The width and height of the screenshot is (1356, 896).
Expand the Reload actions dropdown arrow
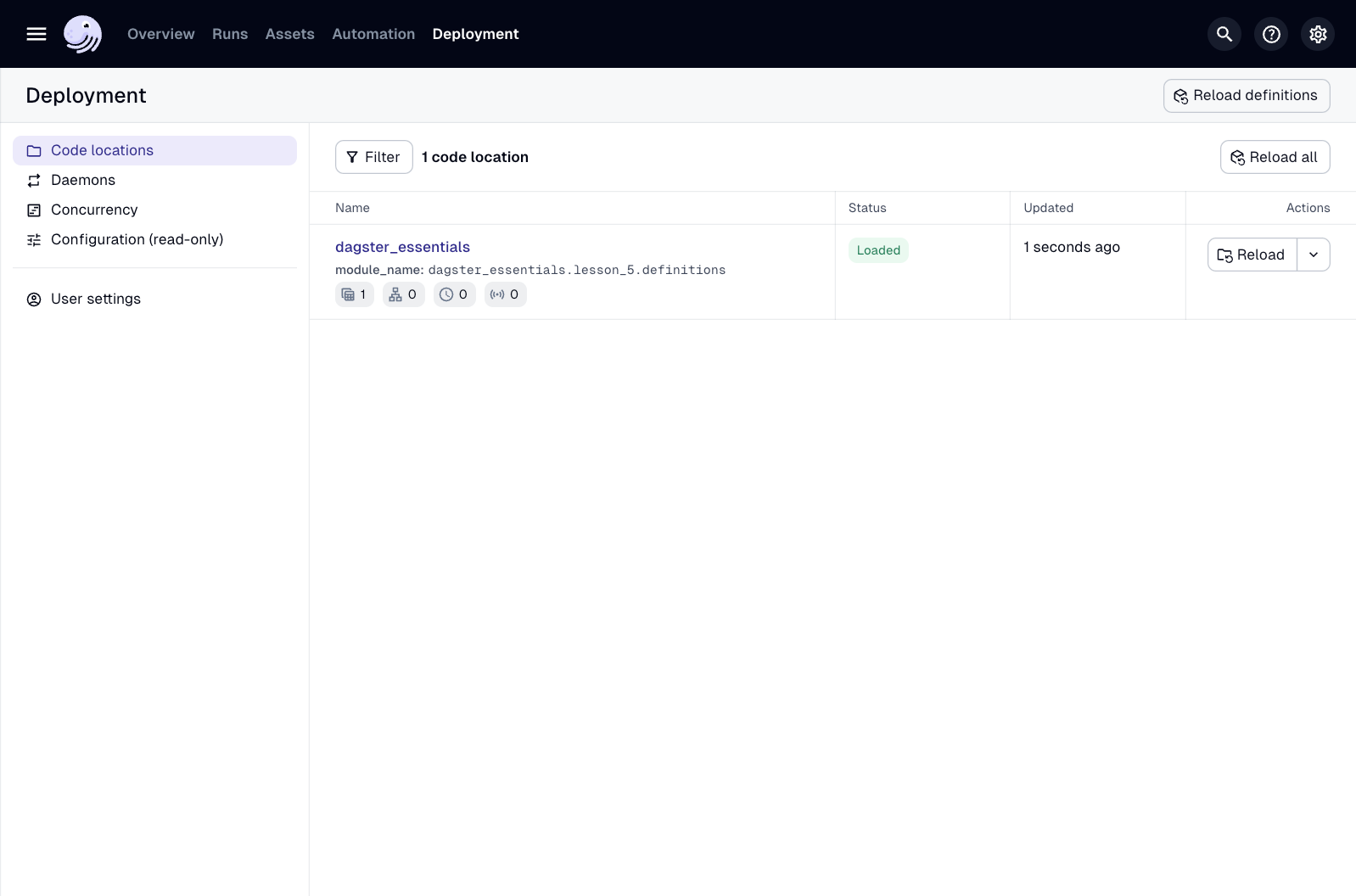click(x=1313, y=255)
